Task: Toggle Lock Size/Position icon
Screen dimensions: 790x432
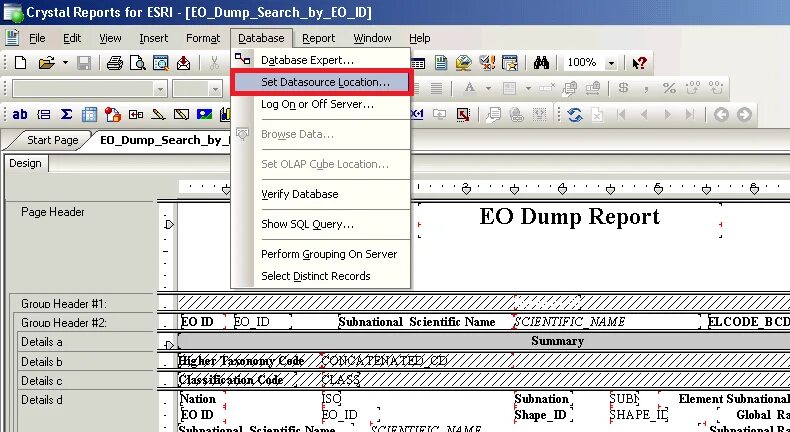Action: point(593,88)
